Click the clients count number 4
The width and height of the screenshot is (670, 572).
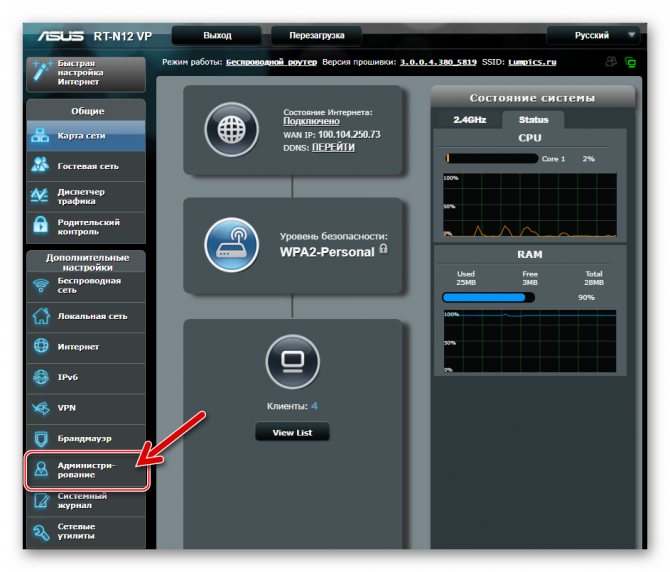(314, 406)
